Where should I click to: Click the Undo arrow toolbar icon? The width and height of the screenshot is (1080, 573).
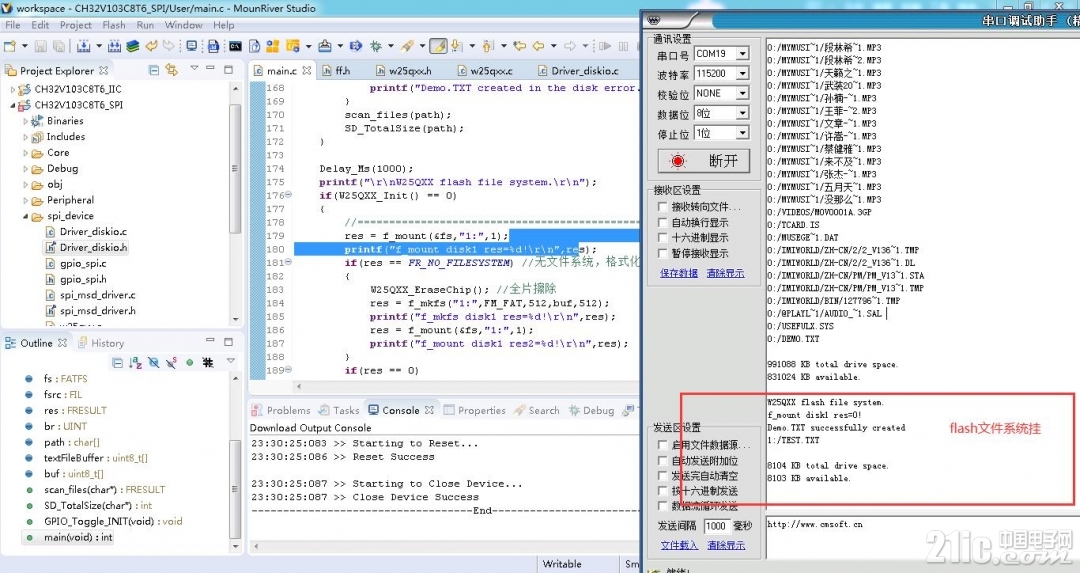pyautogui.click(x=151, y=46)
